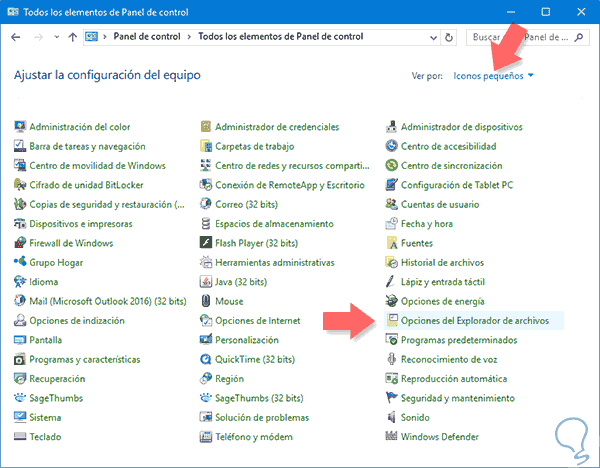Open the Región globe icon
The height and width of the screenshot is (468, 600).
(206, 378)
